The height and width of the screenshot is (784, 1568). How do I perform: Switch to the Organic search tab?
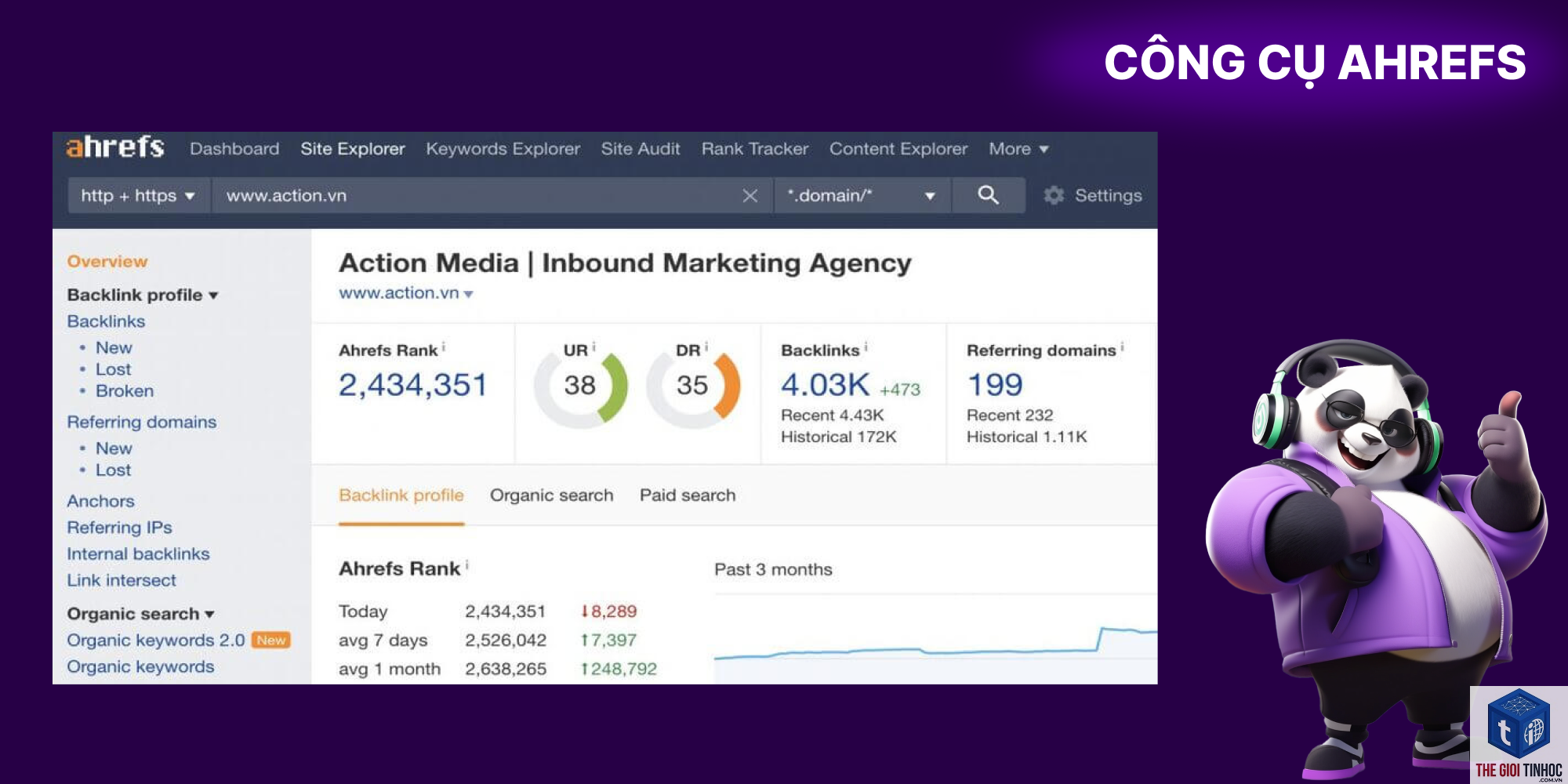click(x=552, y=495)
